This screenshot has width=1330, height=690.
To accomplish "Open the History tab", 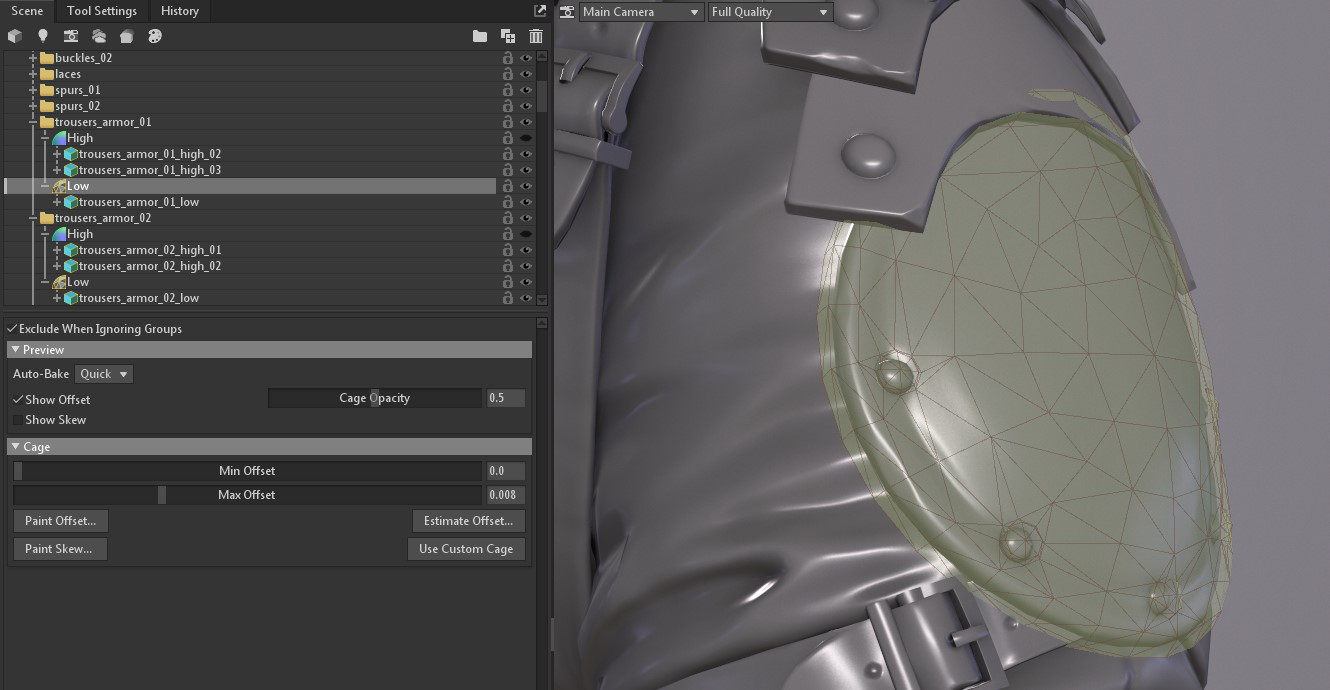I will click(x=180, y=11).
